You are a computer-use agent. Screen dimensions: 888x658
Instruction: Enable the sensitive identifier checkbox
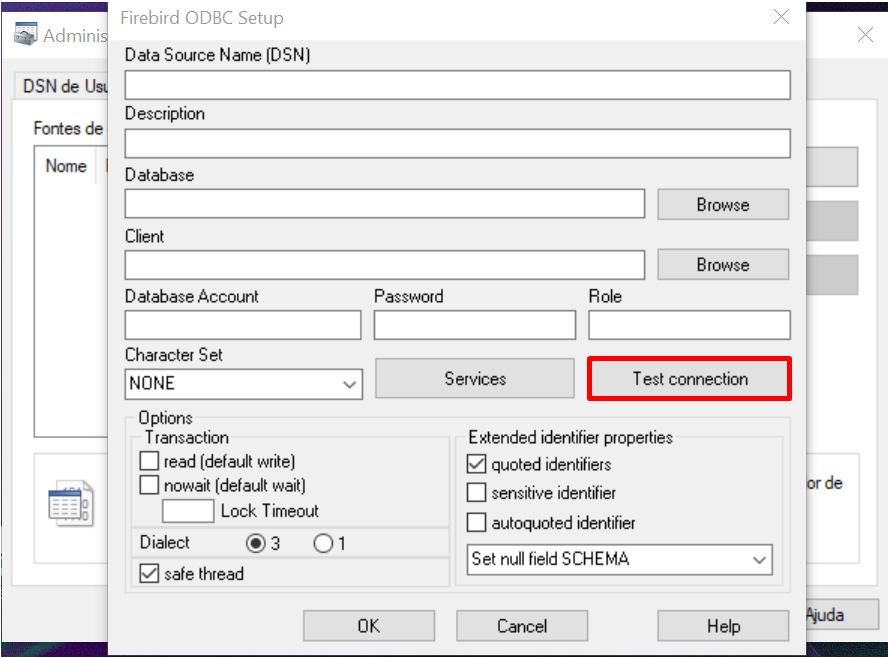tap(476, 493)
